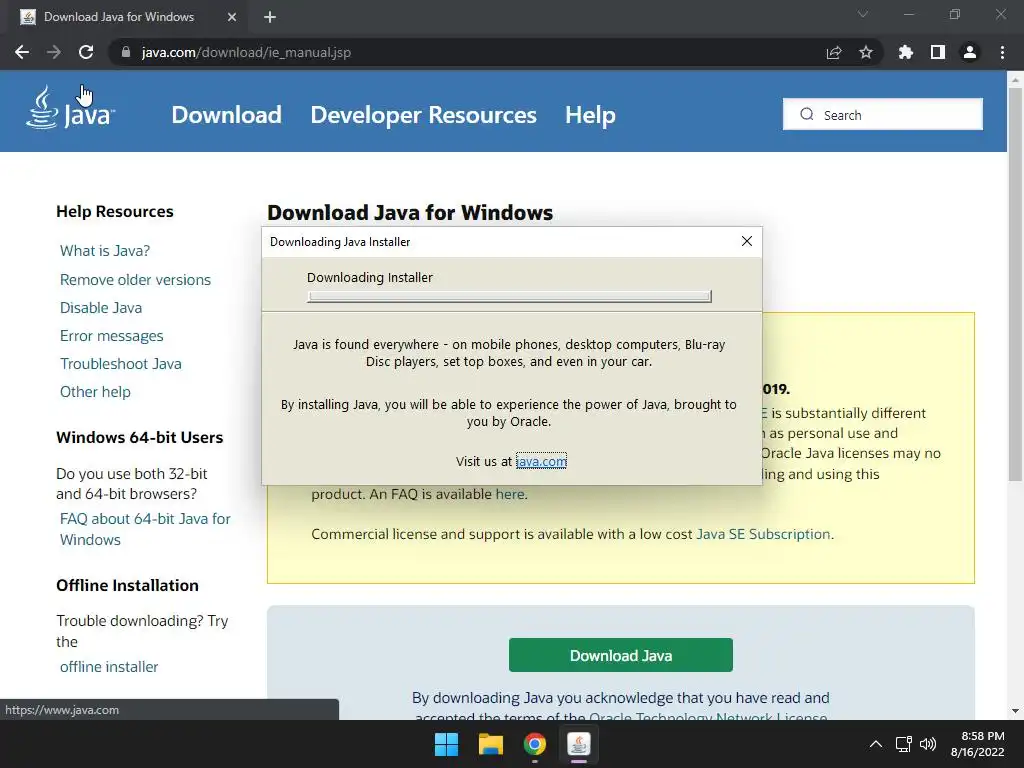Viewport: 1024px width, 768px height.
Task: Open the Disable Java link
Action: coord(101,308)
